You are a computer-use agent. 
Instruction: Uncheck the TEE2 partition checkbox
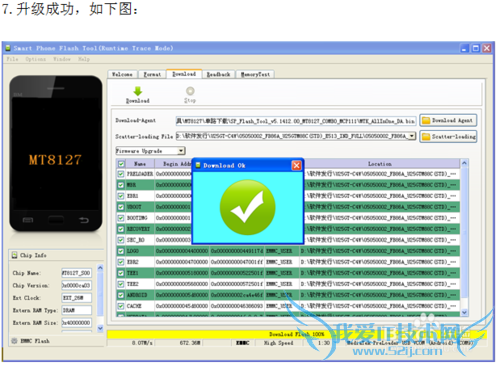coord(121,284)
